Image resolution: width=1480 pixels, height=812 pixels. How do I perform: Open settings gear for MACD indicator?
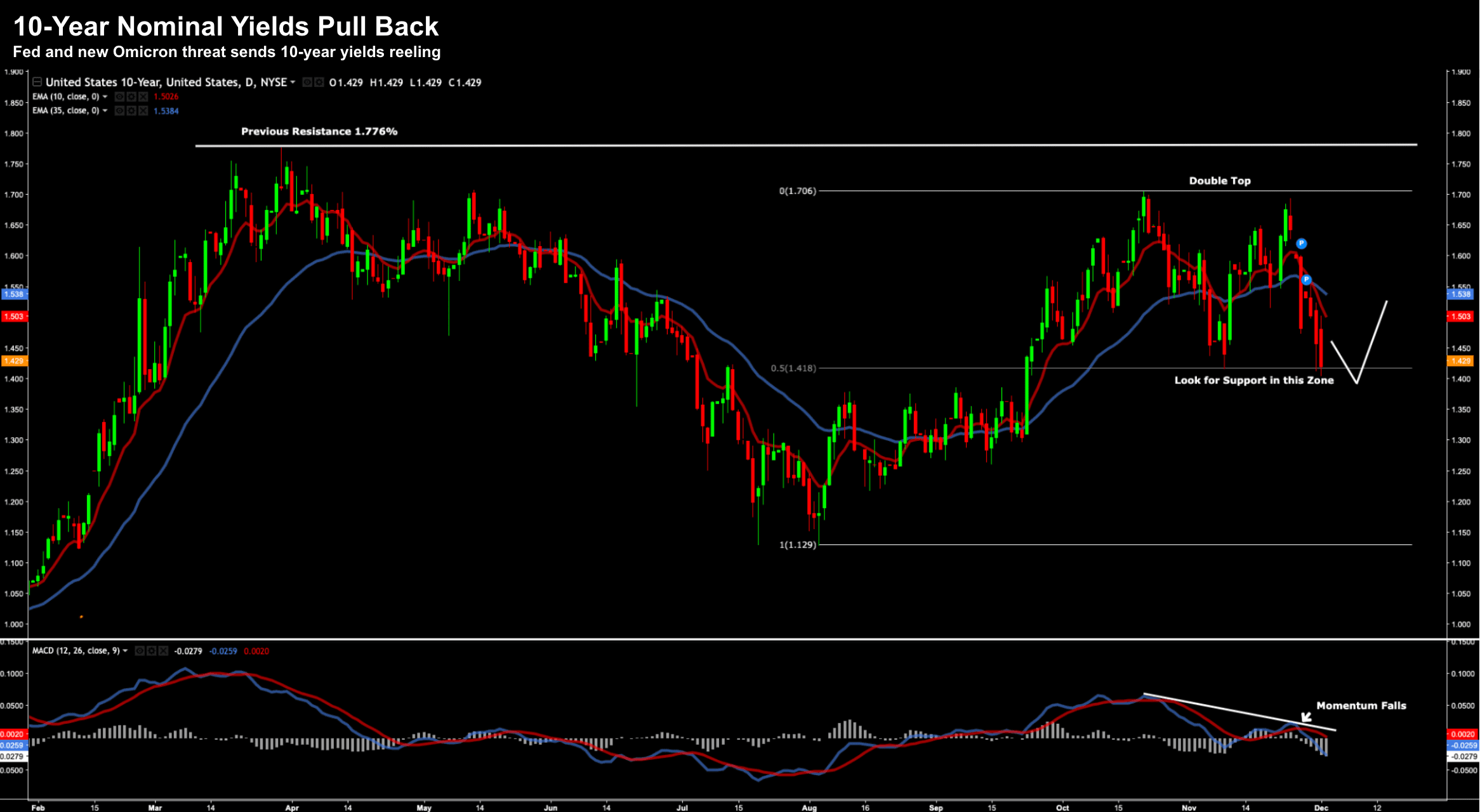pos(152,651)
